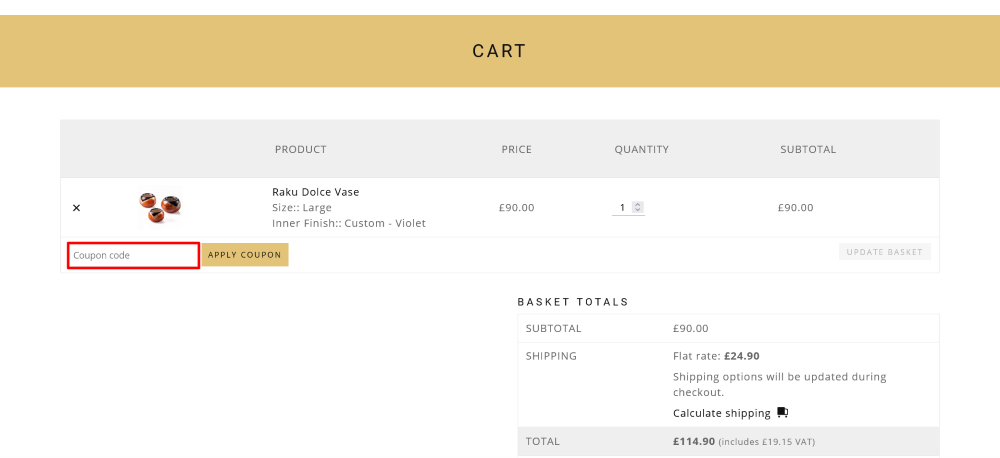This screenshot has width=1000, height=458.
Task: Select the SHIPPING label in basket totals
Action: [551, 356]
